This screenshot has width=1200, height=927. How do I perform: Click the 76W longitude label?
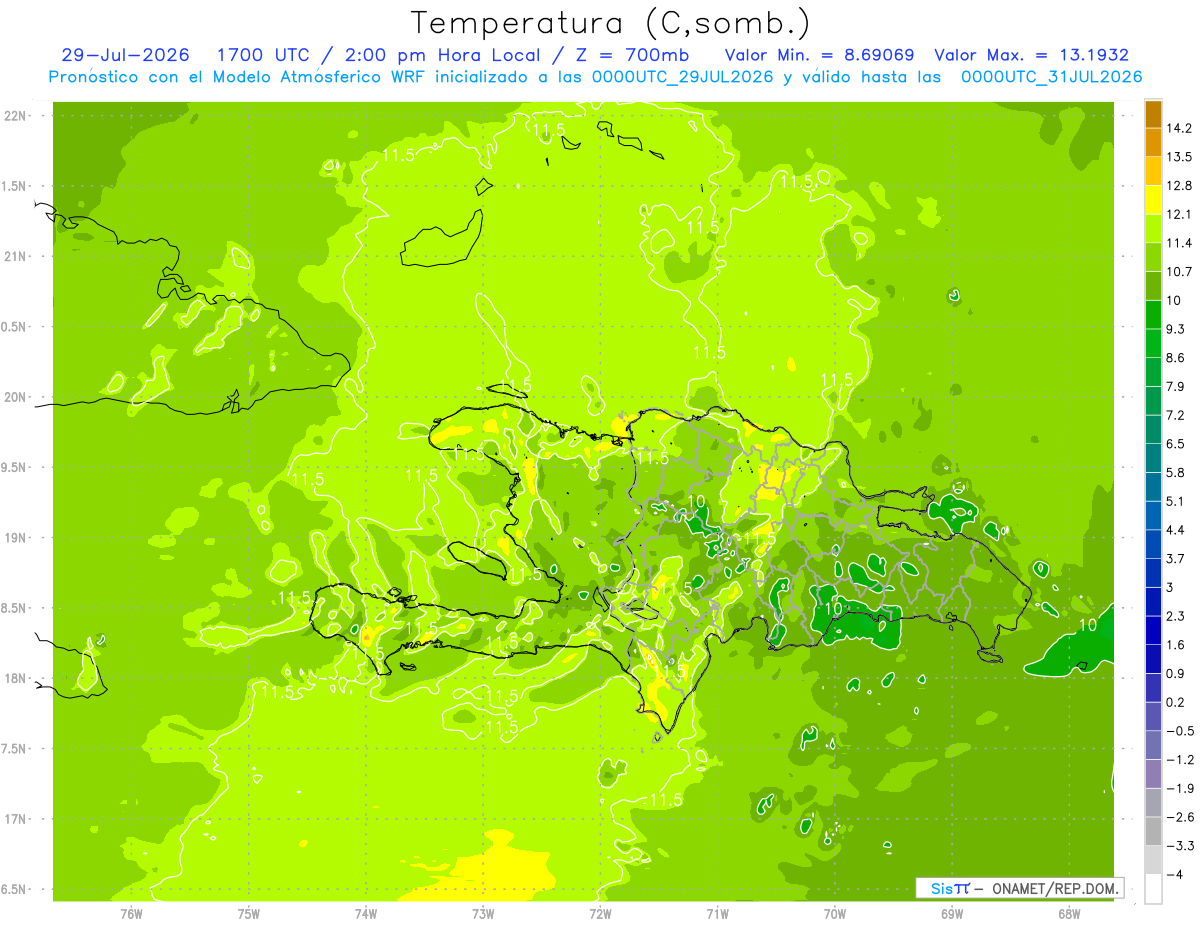pos(131,913)
